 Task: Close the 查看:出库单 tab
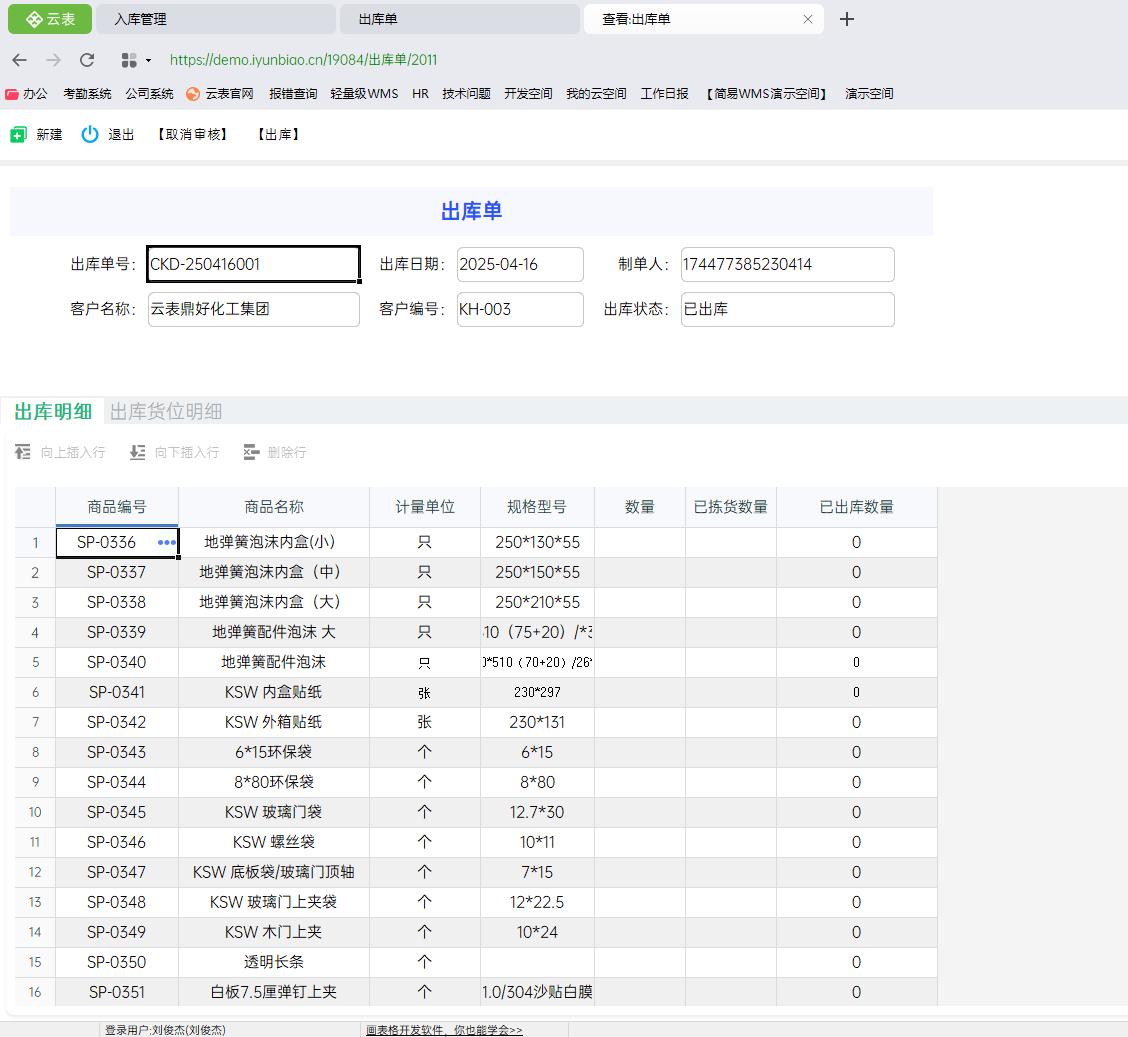pyautogui.click(x=808, y=19)
